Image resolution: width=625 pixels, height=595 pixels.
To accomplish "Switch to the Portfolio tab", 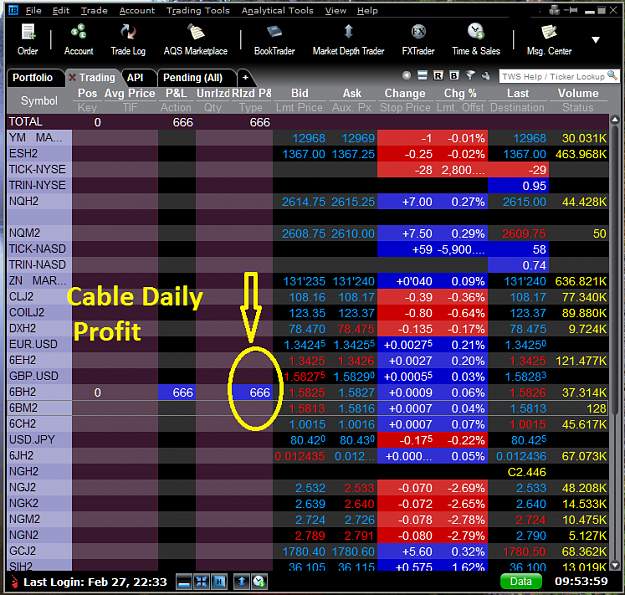I will 34,78.
